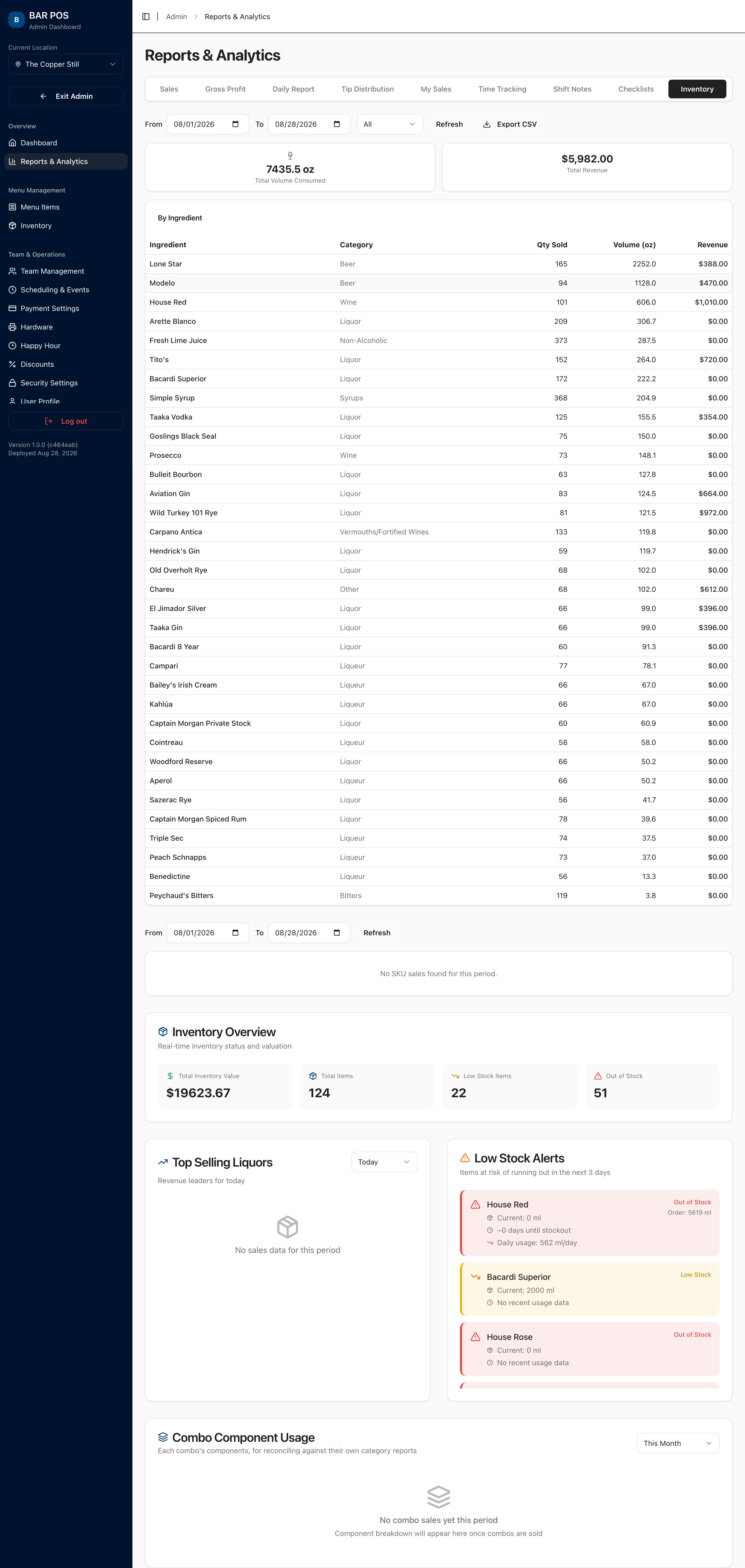The width and height of the screenshot is (745, 1568).
Task: Click the Peychaud's Bitters row
Action: pyautogui.click(x=438, y=895)
